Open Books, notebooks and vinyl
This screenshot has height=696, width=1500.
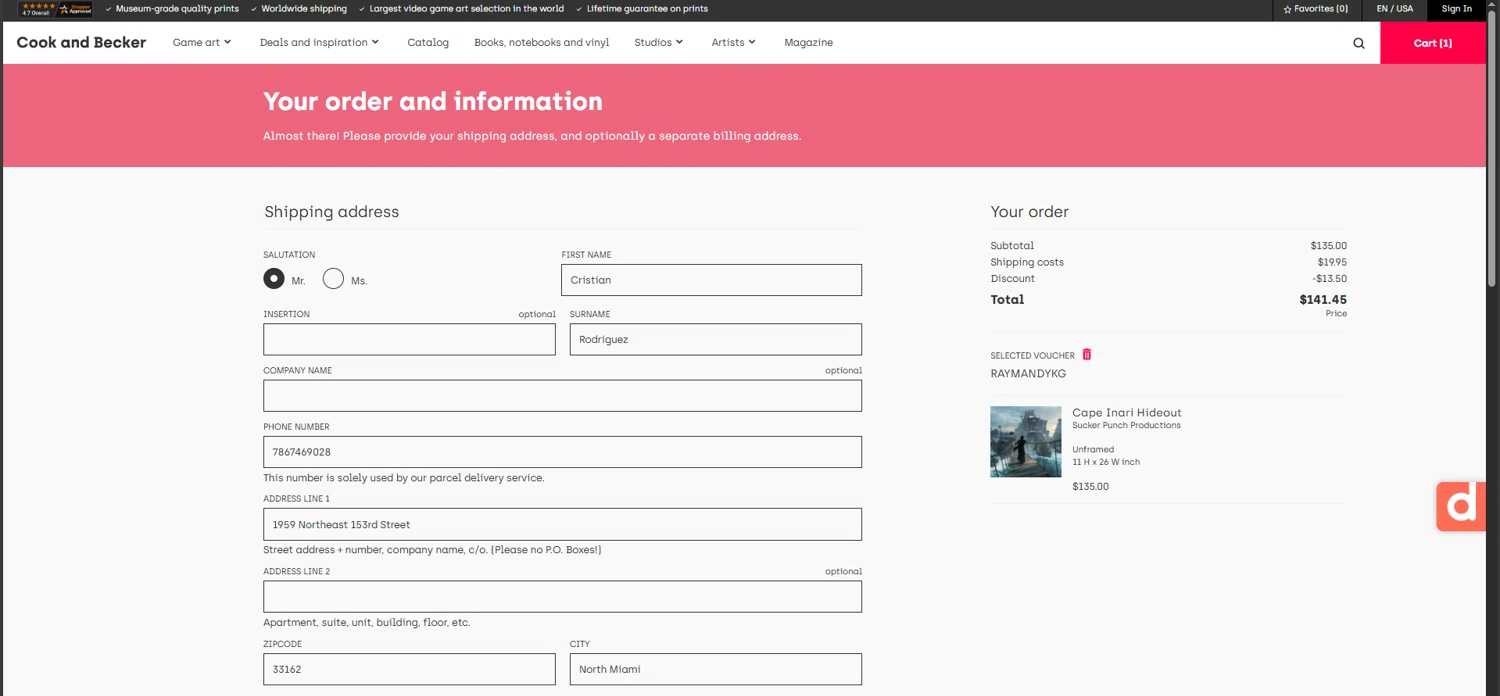pyautogui.click(x=541, y=43)
